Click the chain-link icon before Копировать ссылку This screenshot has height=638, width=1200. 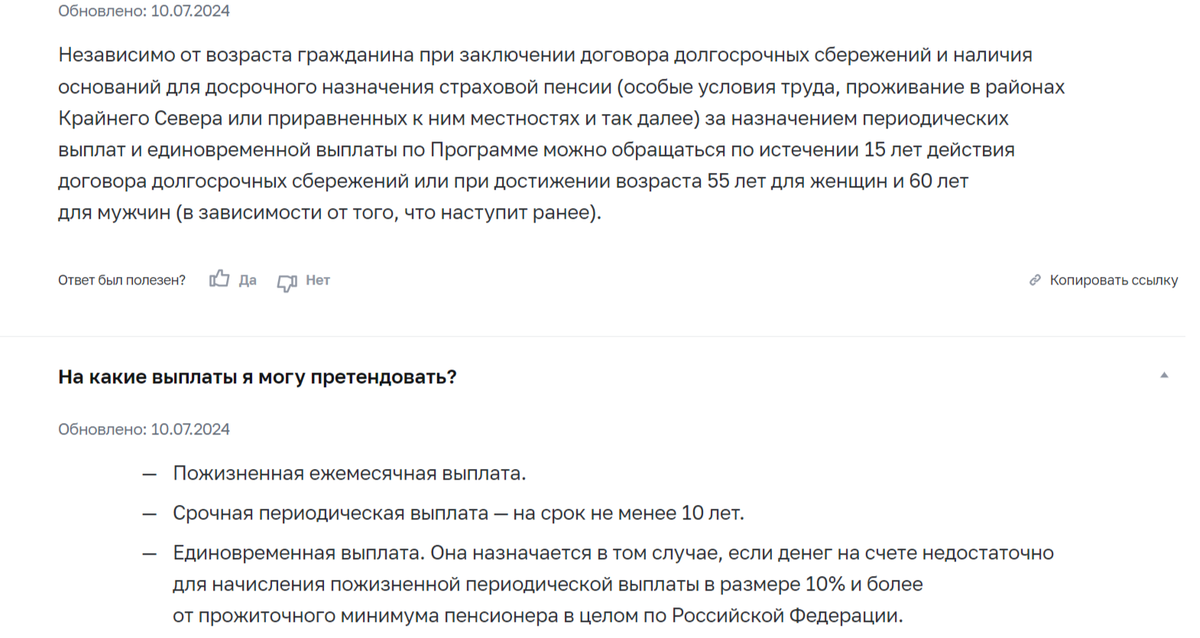(1034, 279)
